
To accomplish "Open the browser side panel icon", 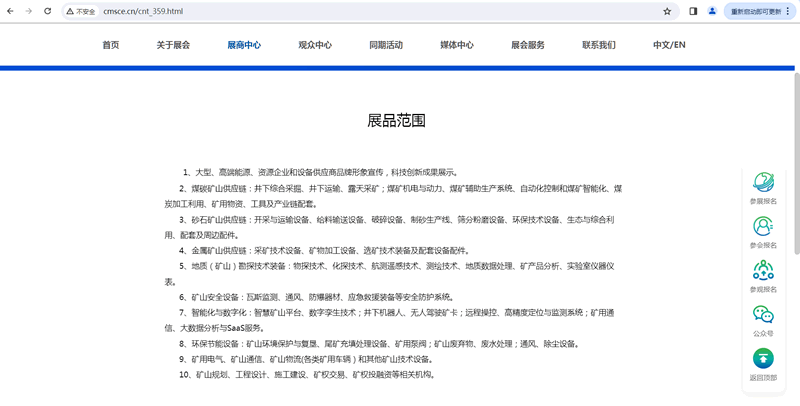I will pos(693,11).
